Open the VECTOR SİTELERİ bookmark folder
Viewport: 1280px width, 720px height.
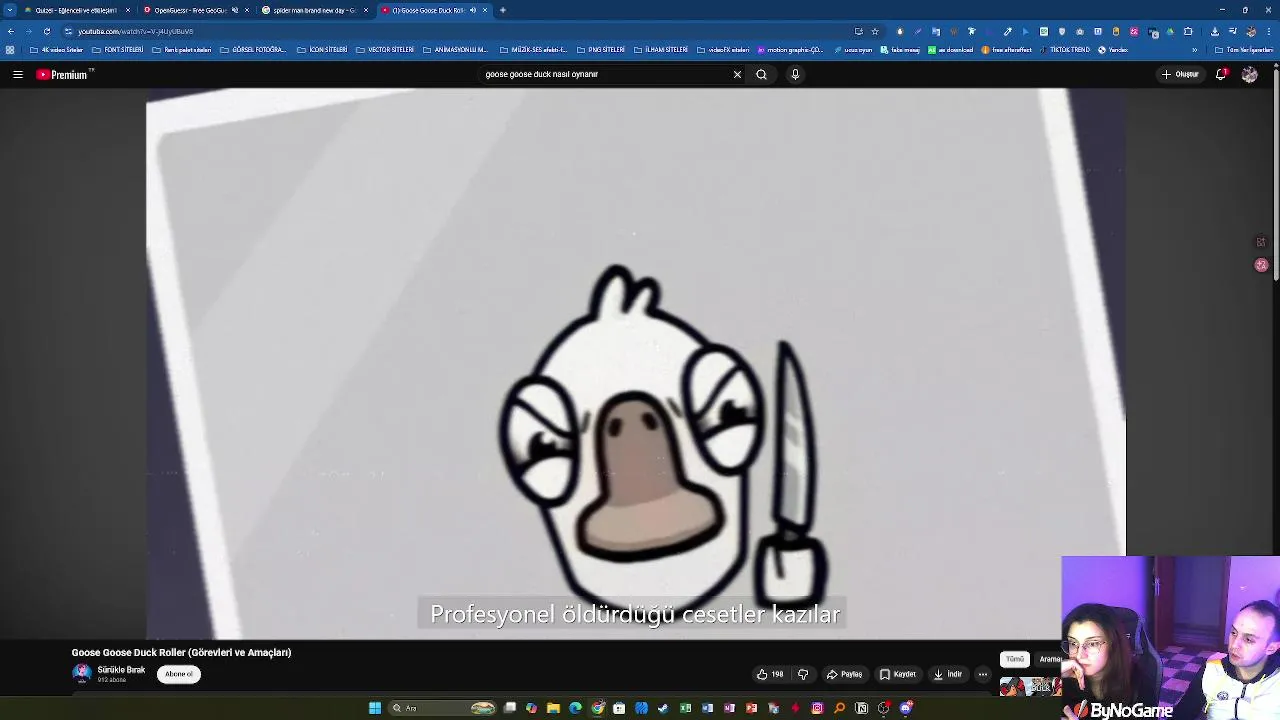click(384, 50)
